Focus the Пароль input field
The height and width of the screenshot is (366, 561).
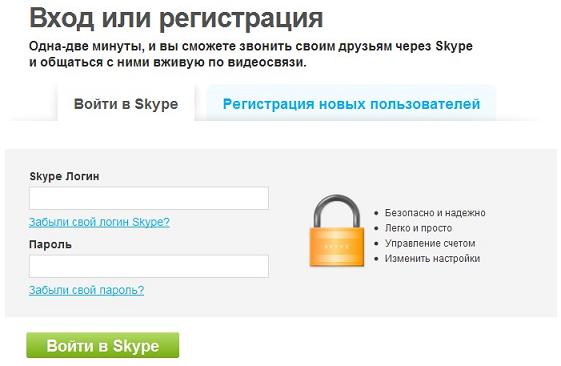click(x=149, y=266)
